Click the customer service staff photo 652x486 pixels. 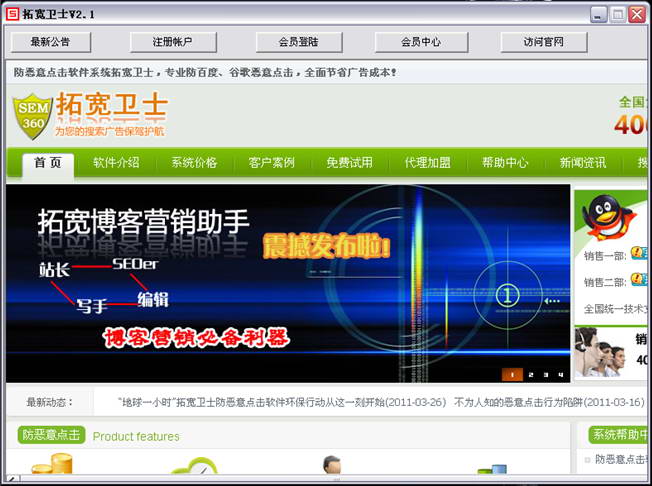click(600, 352)
